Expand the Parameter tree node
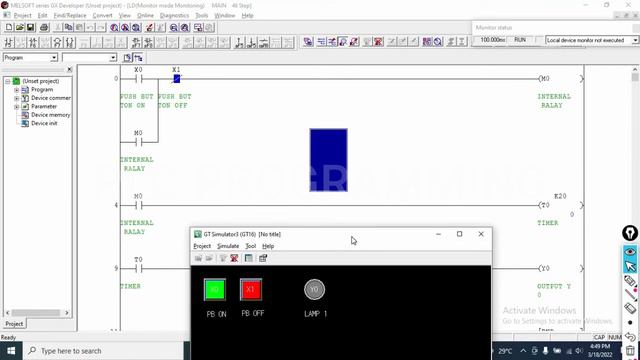The image size is (640, 360). [x=17, y=107]
